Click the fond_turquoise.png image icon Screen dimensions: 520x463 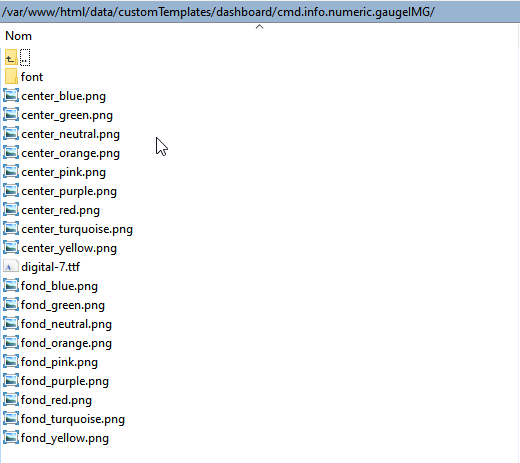tap(11, 419)
